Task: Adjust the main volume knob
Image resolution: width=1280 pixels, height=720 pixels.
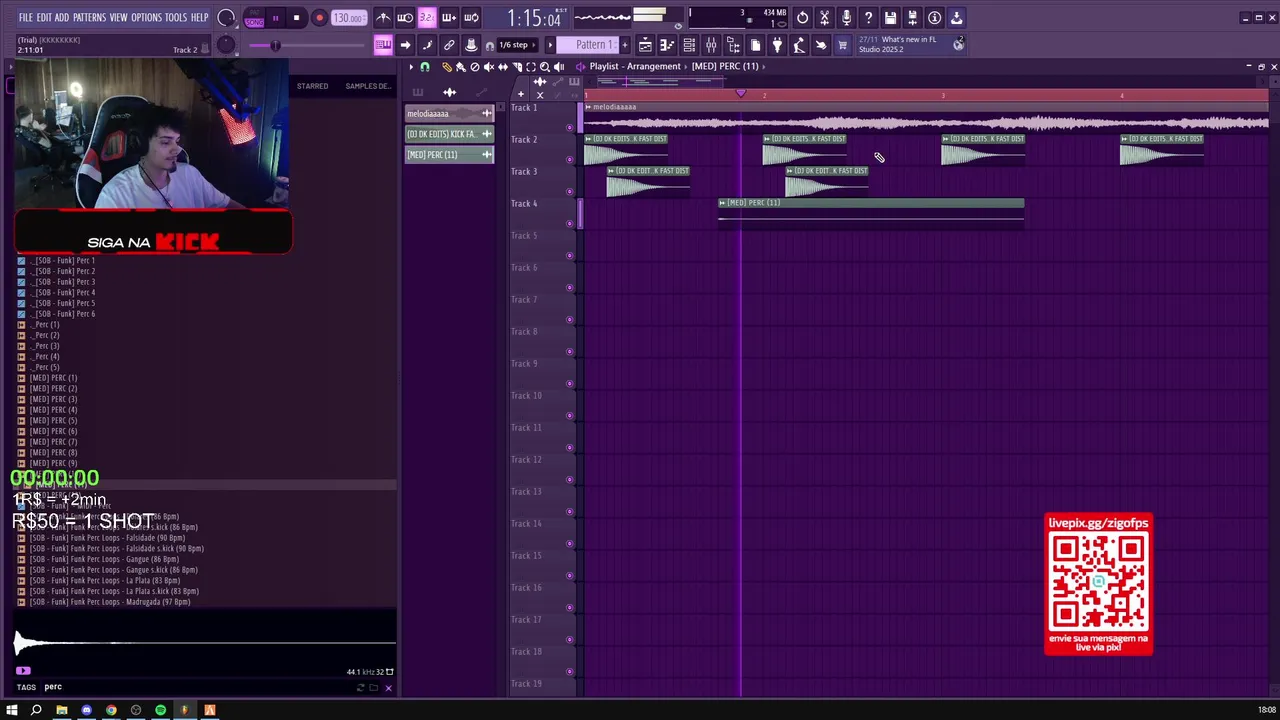Action: (x=226, y=18)
